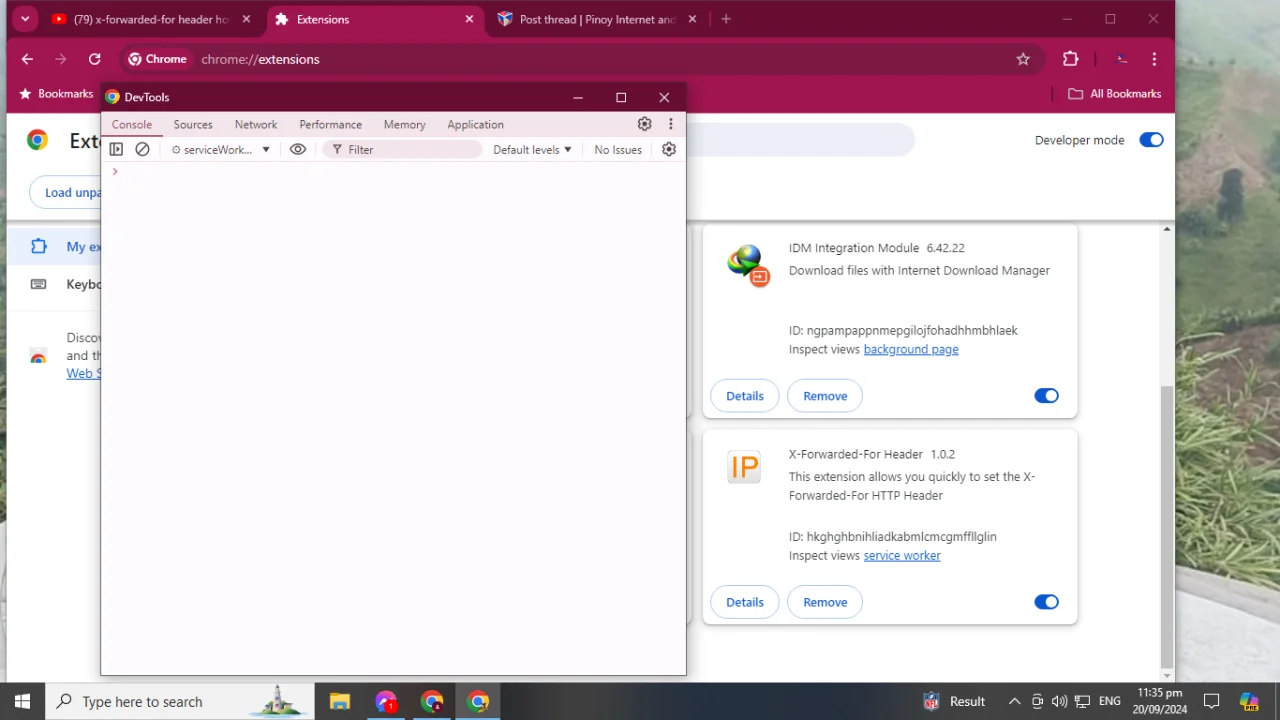Open the tab search dropdown arrow
Screen dimensions: 1280x720
(x=25, y=19)
